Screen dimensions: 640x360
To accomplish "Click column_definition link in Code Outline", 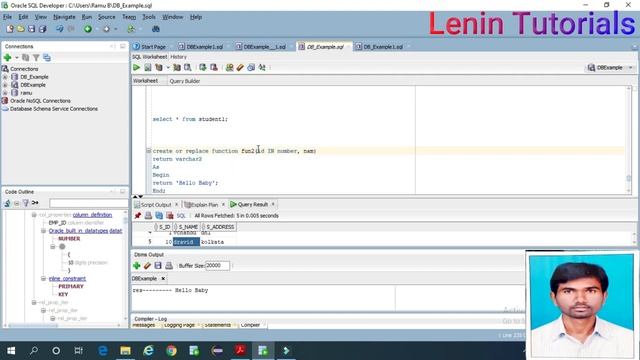I will click(x=92, y=215).
